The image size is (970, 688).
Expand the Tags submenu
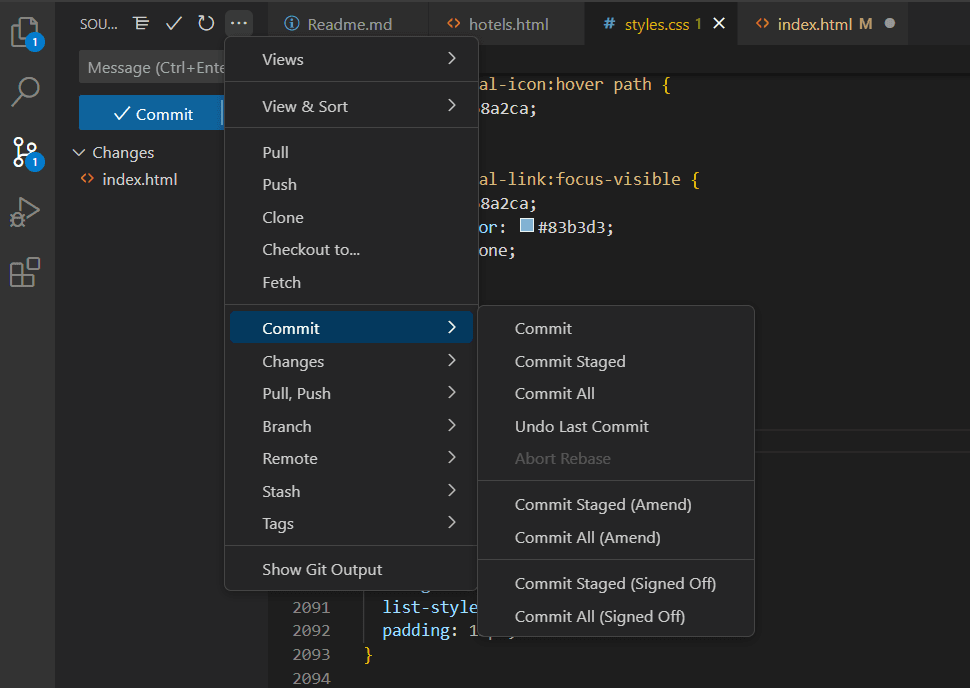351,523
